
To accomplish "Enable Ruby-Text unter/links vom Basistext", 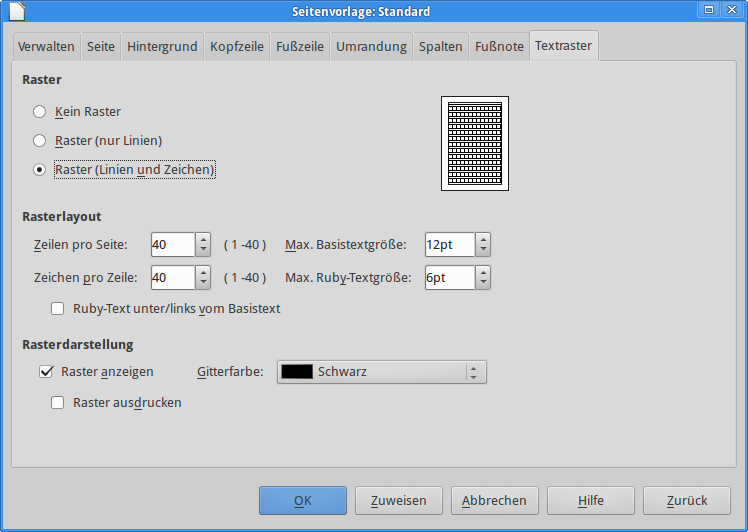I will point(58,309).
